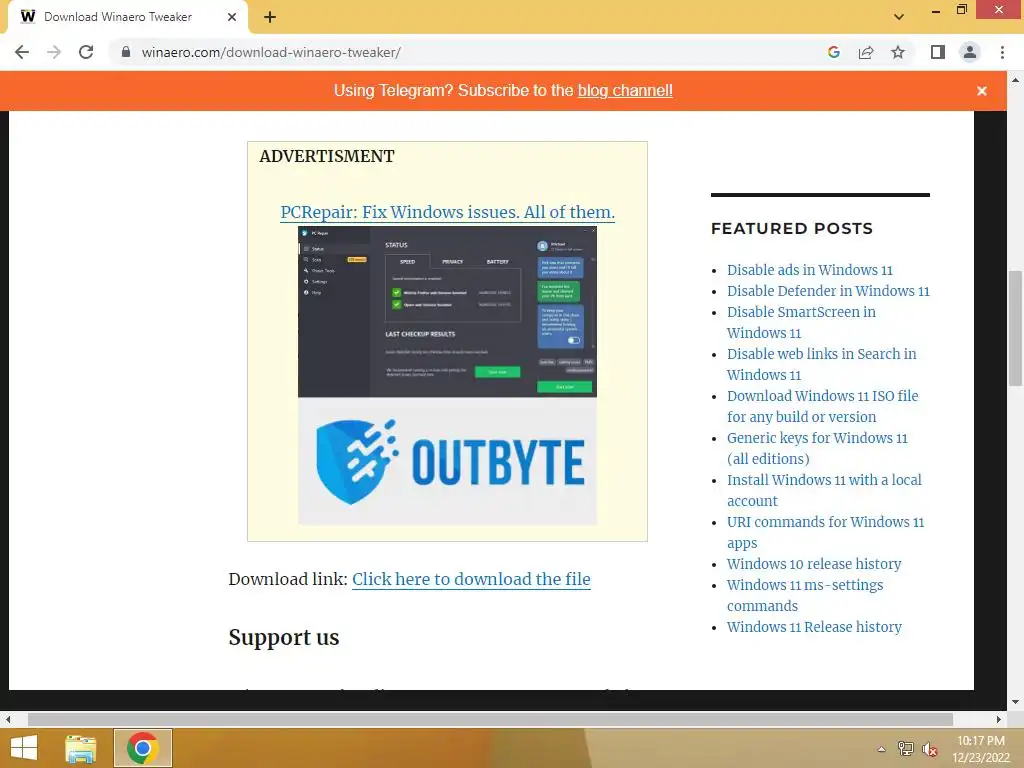Open Disable web links in Search post
Image resolution: width=1024 pixels, height=768 pixels.
pos(822,364)
